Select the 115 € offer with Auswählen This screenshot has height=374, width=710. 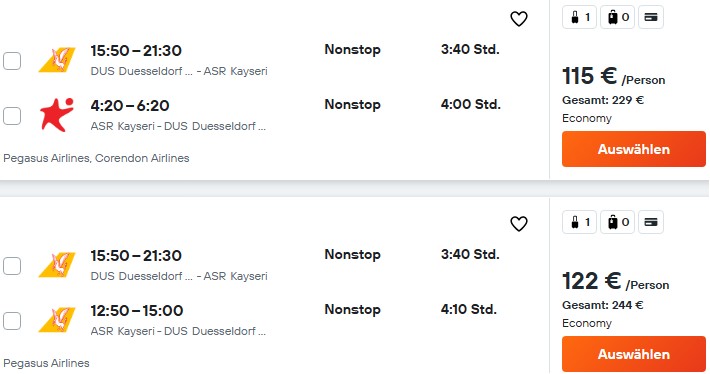tap(633, 149)
